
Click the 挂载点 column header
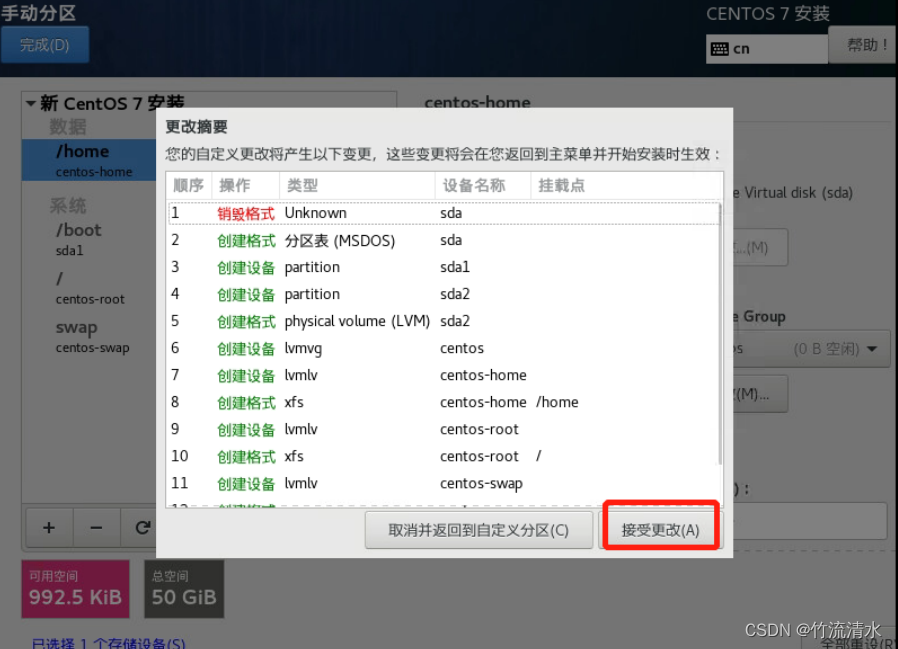tap(625, 186)
